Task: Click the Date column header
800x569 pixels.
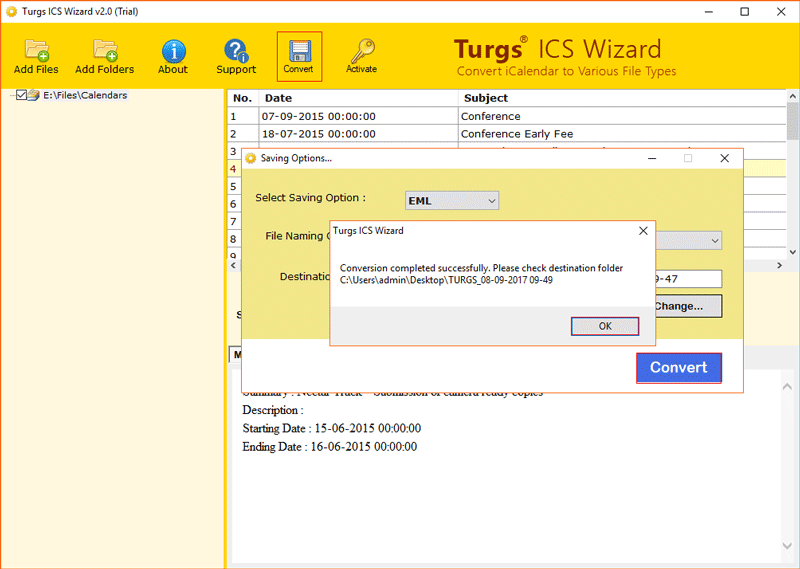Action: coord(358,98)
